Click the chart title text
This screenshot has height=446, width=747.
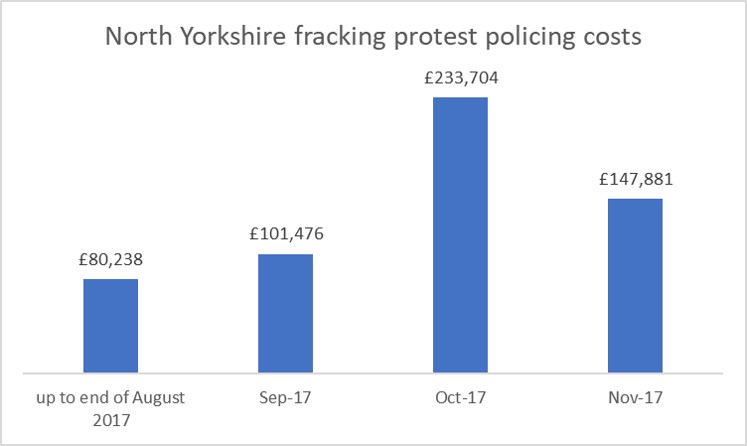tap(373, 43)
